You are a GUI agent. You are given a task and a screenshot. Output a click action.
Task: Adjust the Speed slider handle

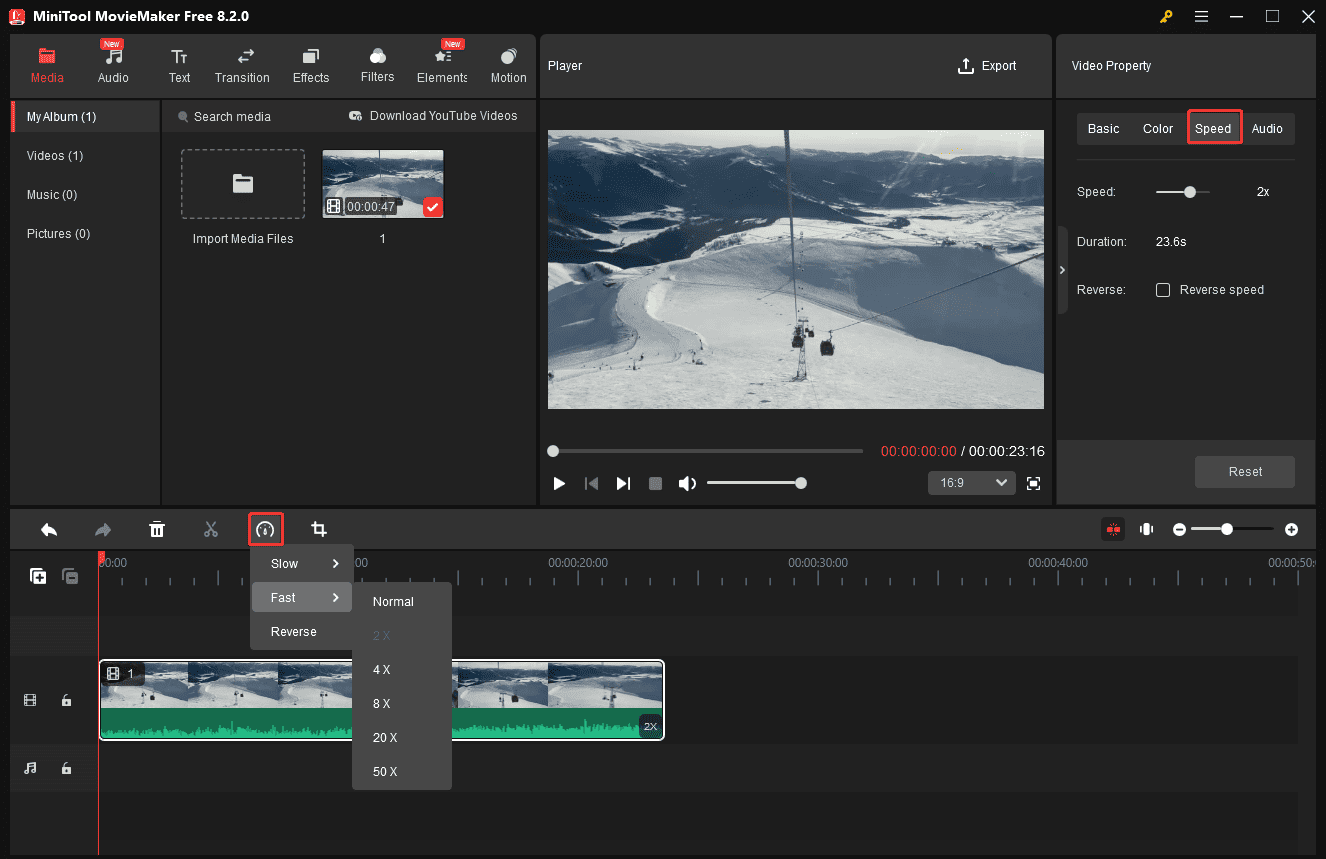coord(1190,192)
